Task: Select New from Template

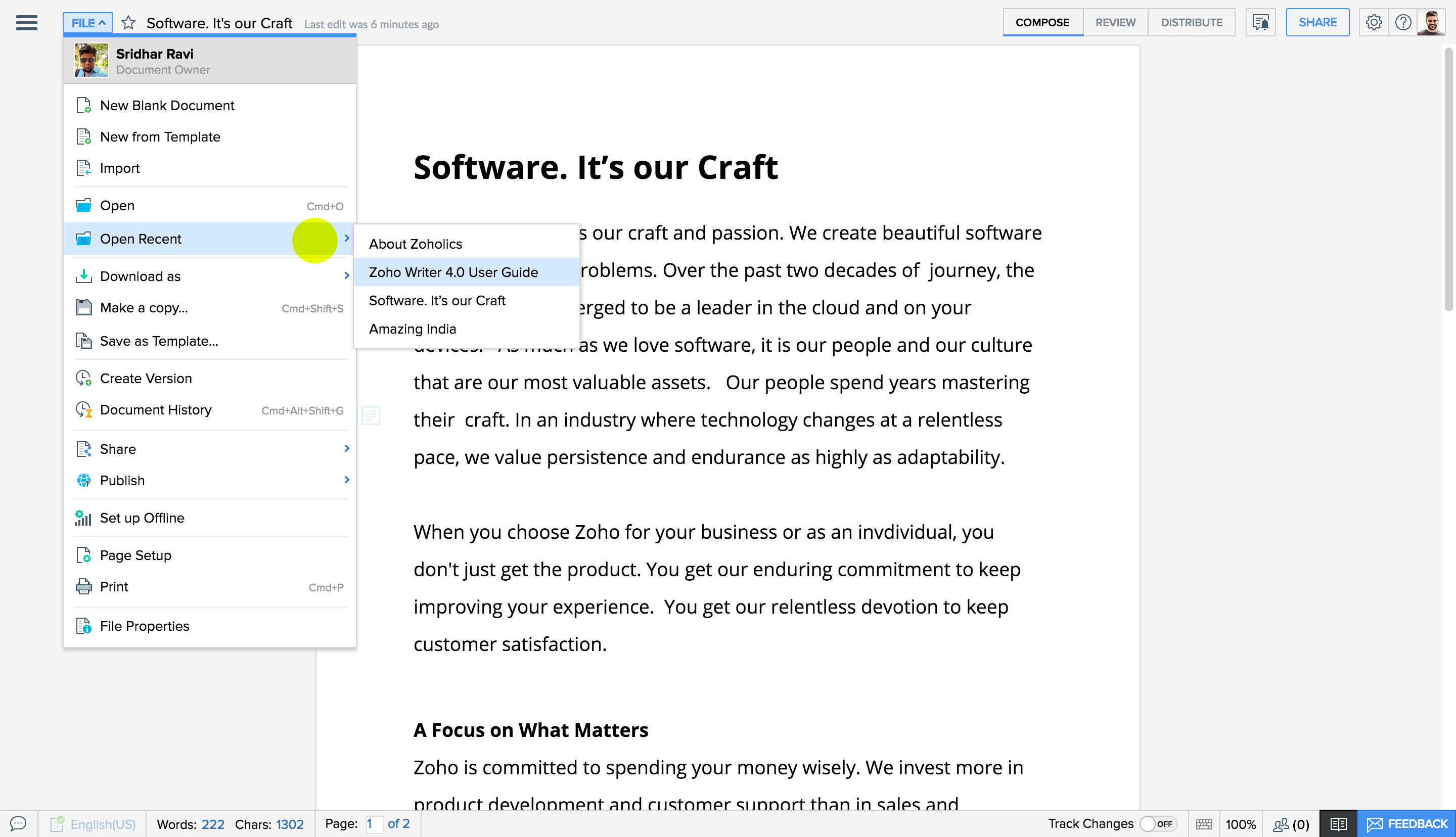Action: click(160, 137)
